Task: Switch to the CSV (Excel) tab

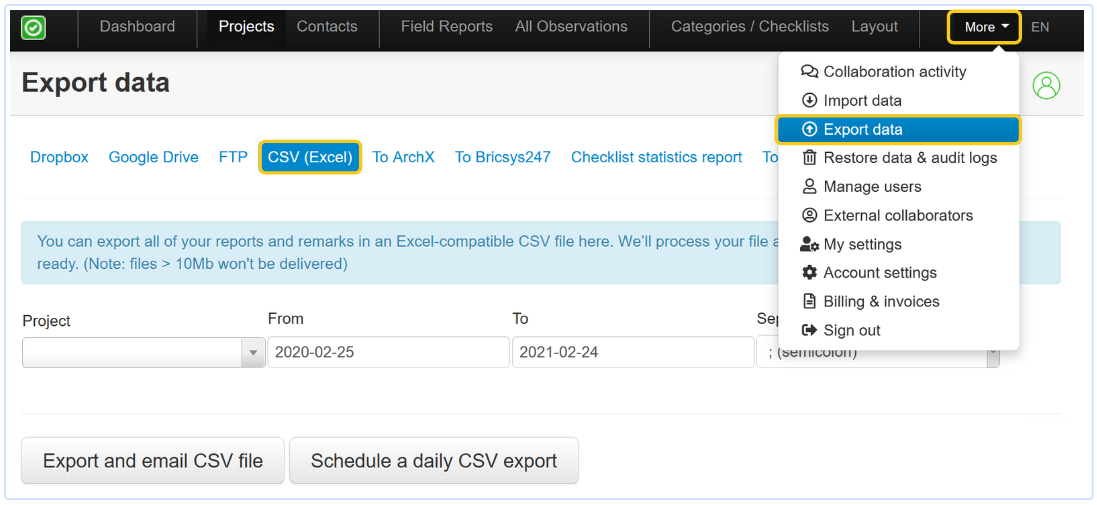Action: pos(310,157)
